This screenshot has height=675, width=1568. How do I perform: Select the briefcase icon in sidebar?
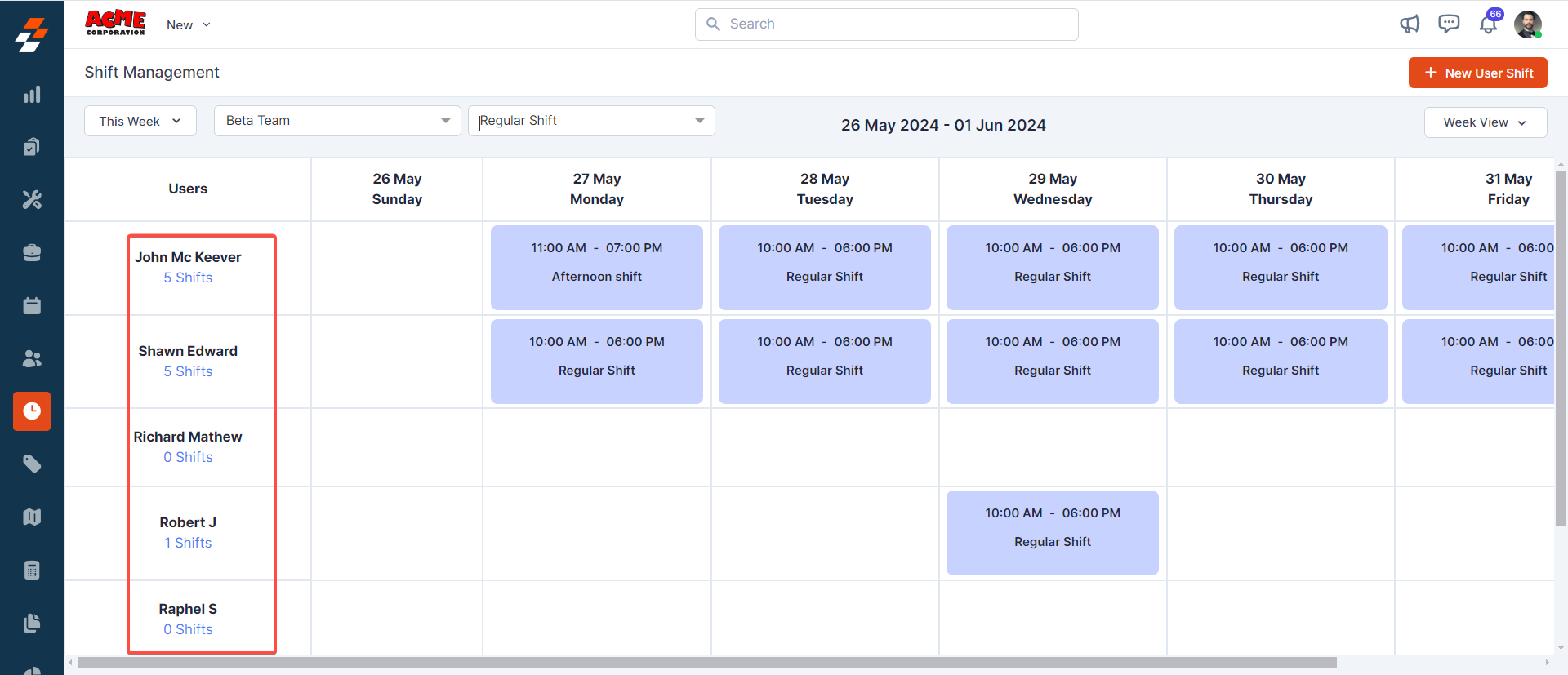(x=32, y=253)
